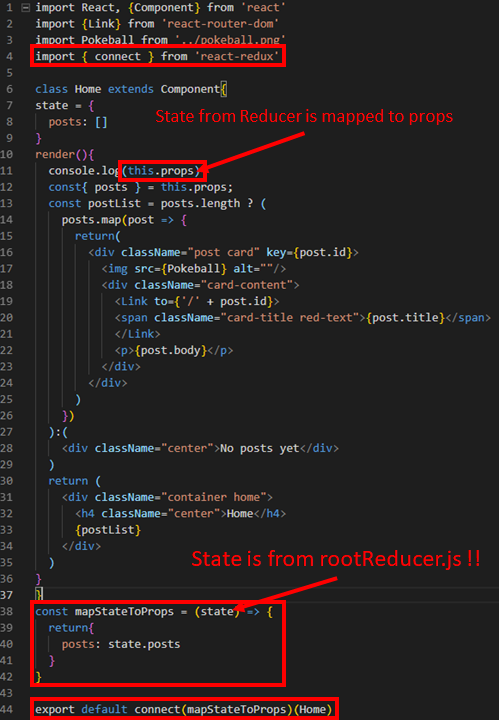499x720 pixels.
Task: Click the empty posts array on line 8
Action: [101, 122]
